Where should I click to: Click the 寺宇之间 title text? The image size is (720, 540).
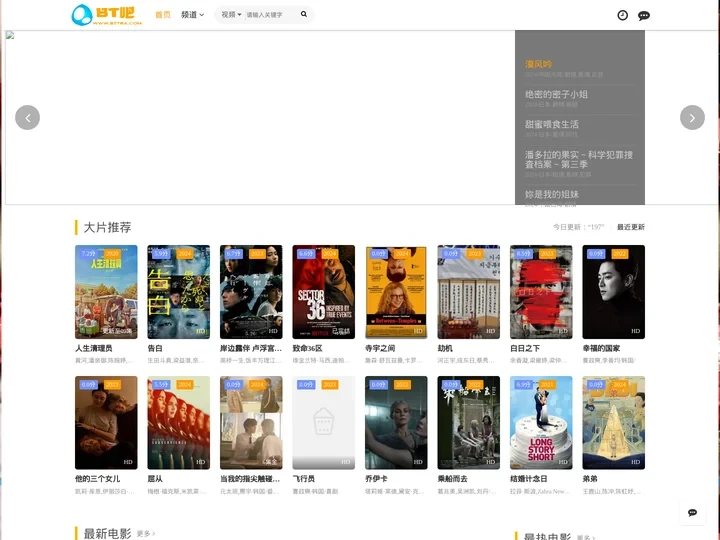pos(380,348)
